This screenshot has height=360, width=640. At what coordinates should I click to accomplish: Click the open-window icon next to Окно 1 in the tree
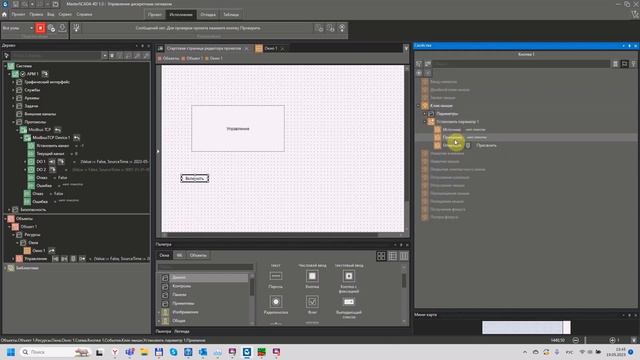coord(51,251)
